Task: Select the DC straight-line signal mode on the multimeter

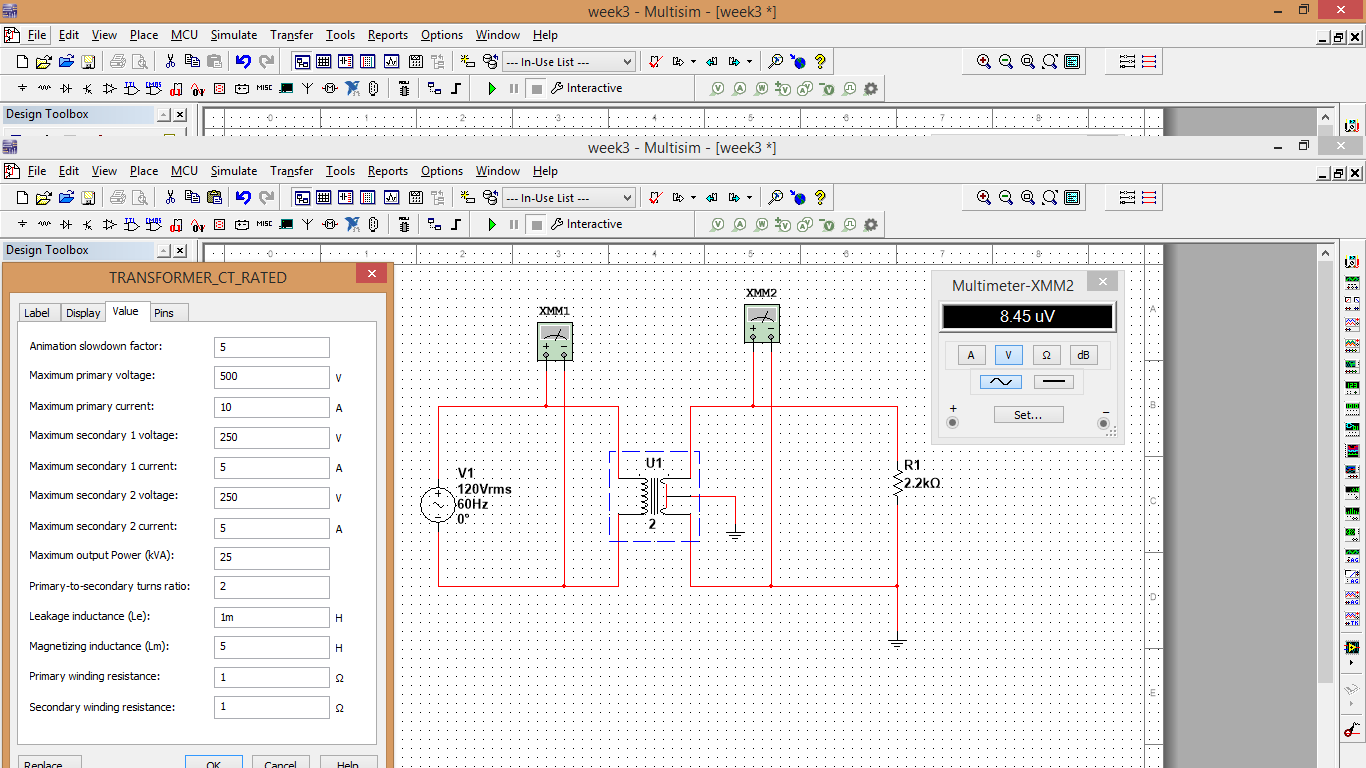Action: click(1053, 382)
